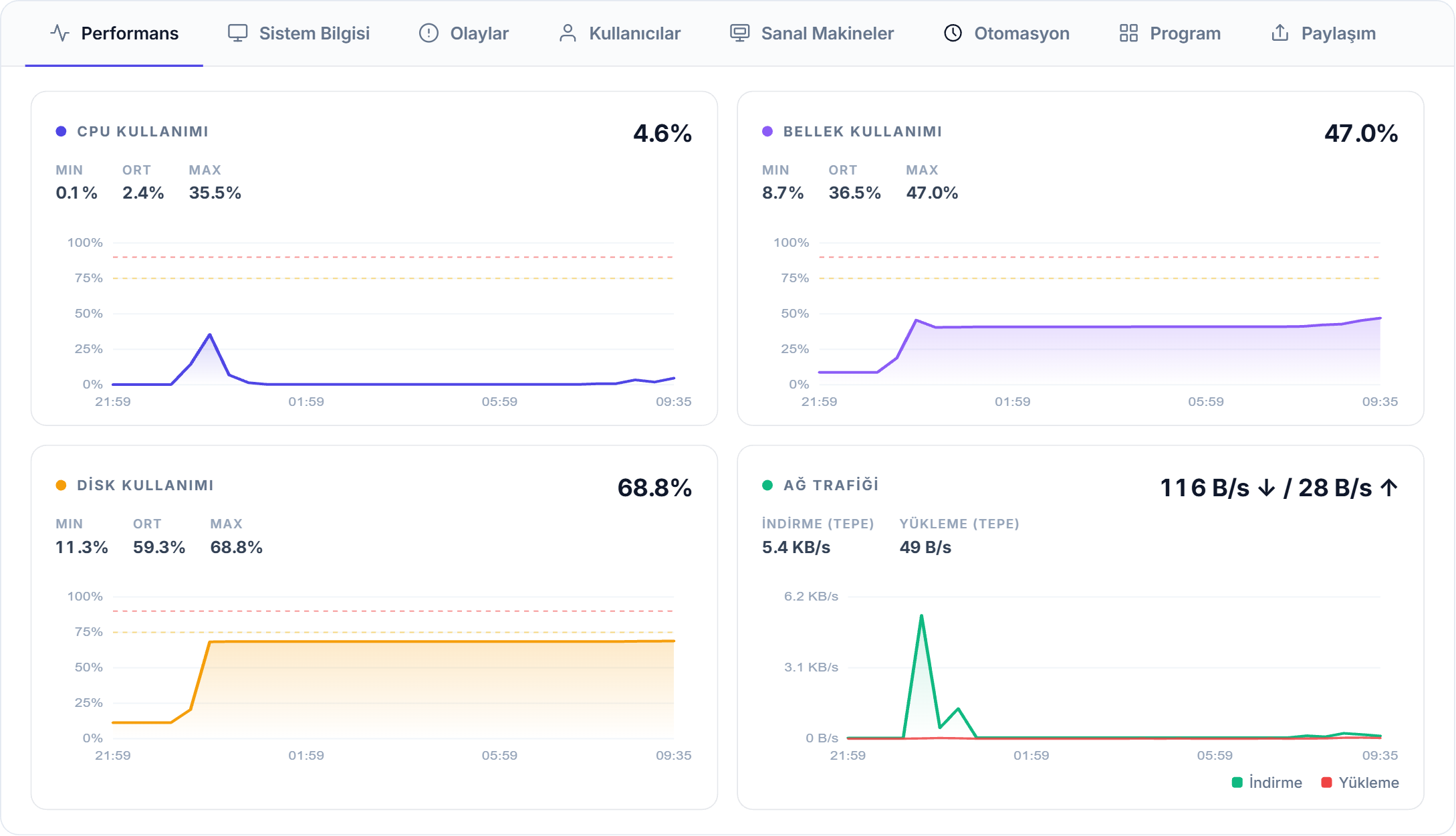Click the Disk Kullanımı orange dot
This screenshot has height=836, width=1456.
point(61,485)
